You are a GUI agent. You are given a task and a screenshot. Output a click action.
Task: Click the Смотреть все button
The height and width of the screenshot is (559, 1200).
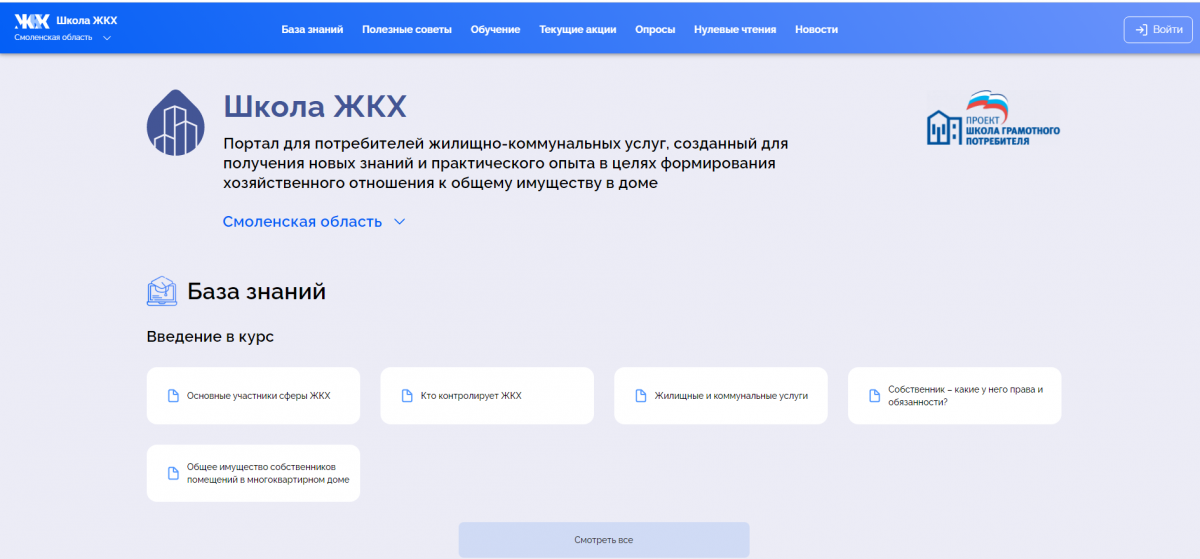coord(604,540)
